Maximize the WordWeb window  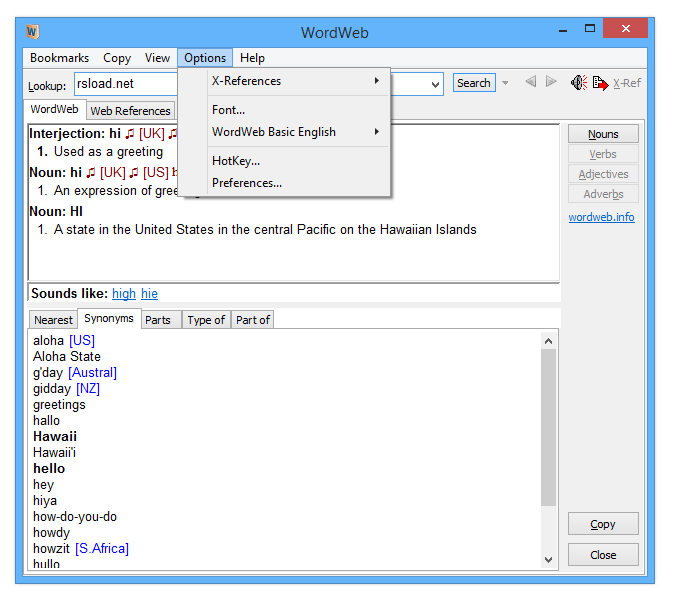coord(590,29)
